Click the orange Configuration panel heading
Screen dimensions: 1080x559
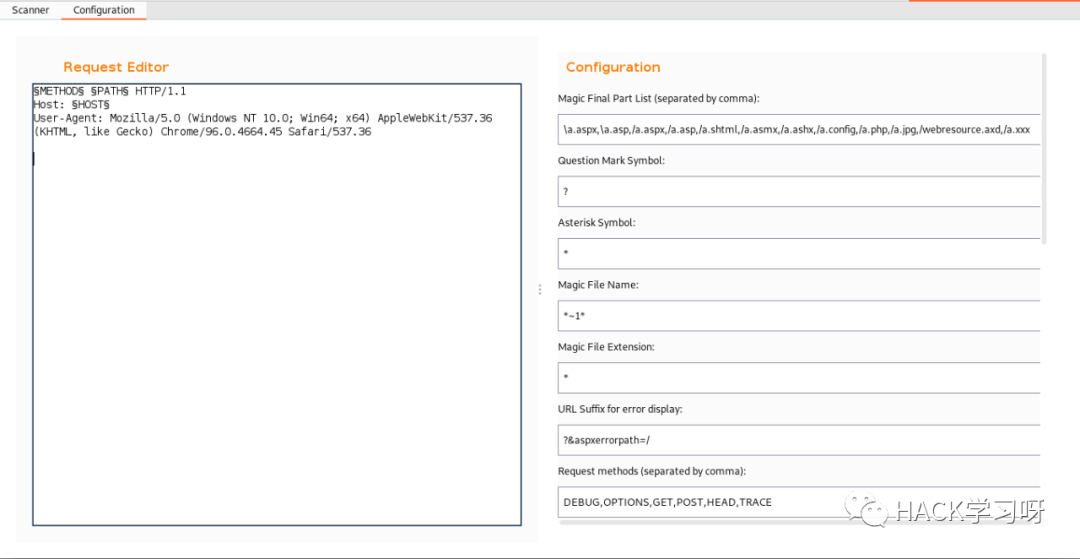(x=613, y=67)
